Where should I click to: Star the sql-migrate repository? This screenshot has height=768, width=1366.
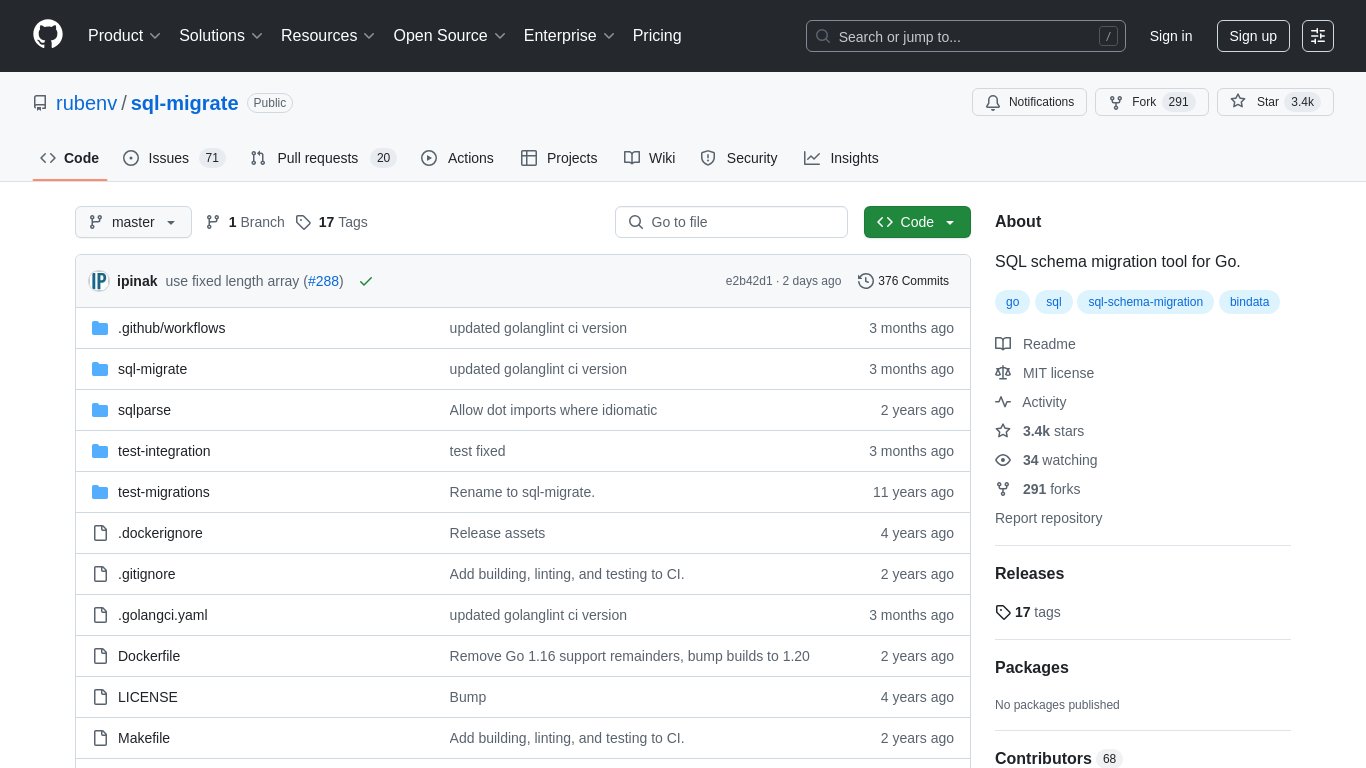1274,102
